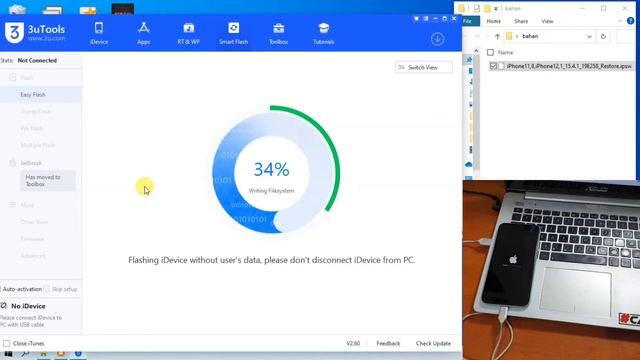Toggle the Close iTunes checkbox

(x=7, y=344)
